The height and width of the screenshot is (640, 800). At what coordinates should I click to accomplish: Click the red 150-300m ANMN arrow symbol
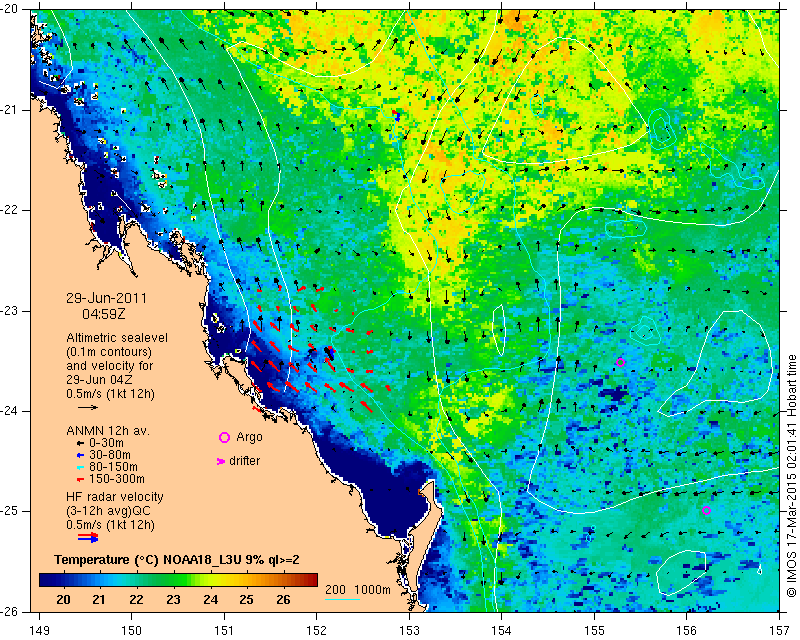80,480
